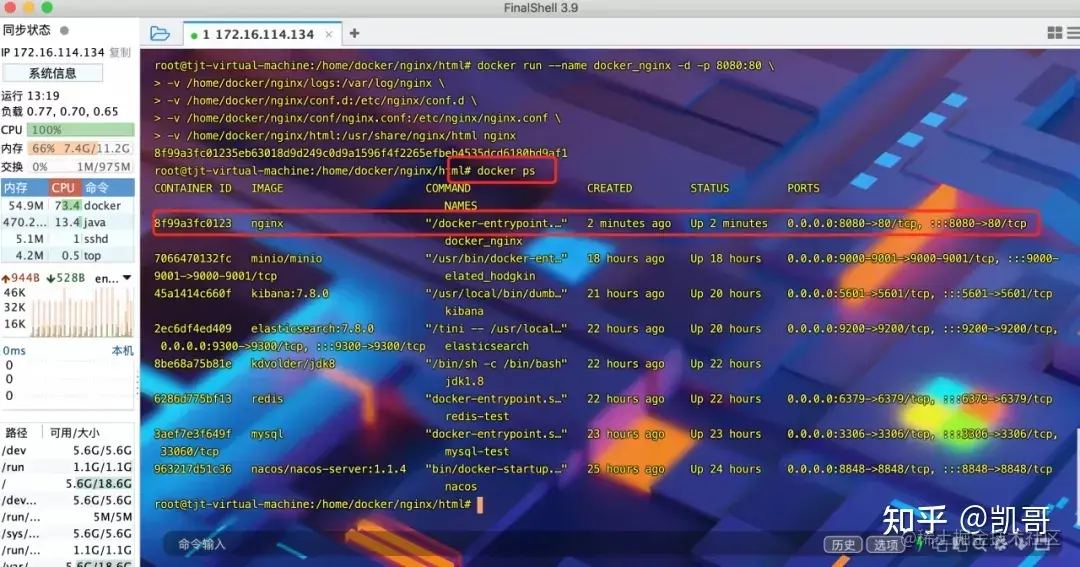
Task: Click the sync status indicator dot
Action: 64,30
